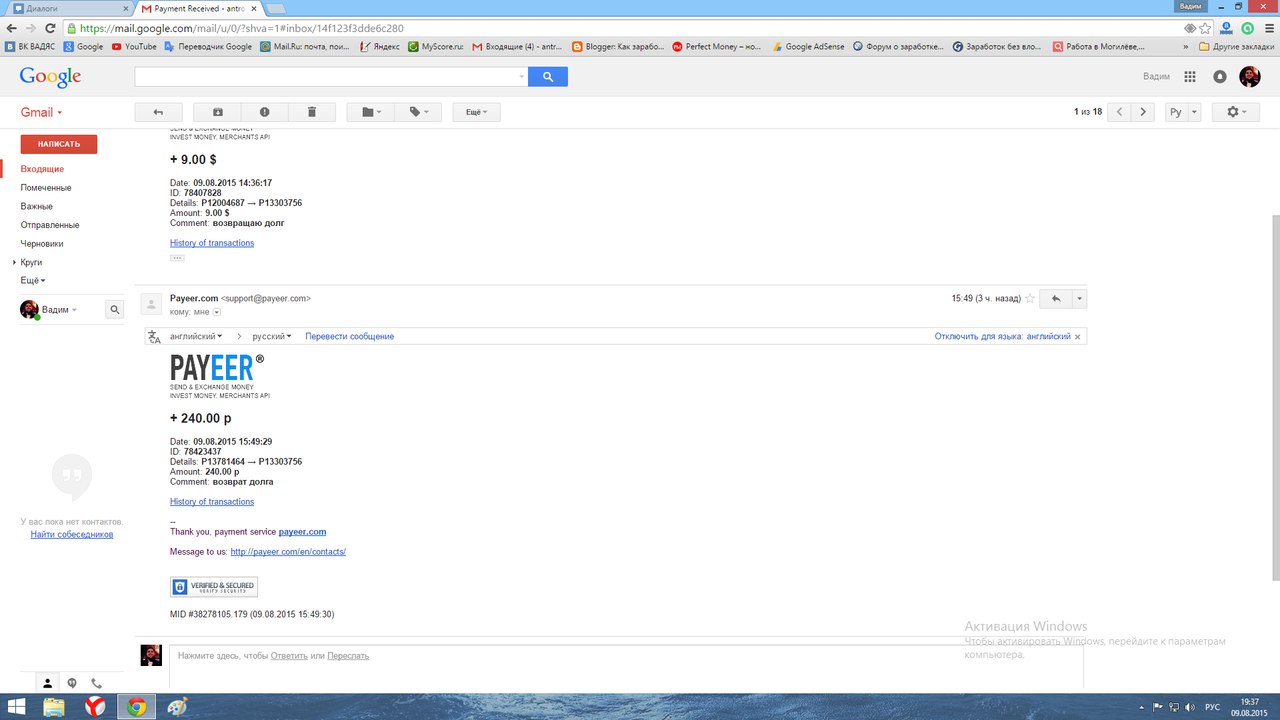
Task: Open the Gmail product switcher dropdown
Action: click(42, 112)
